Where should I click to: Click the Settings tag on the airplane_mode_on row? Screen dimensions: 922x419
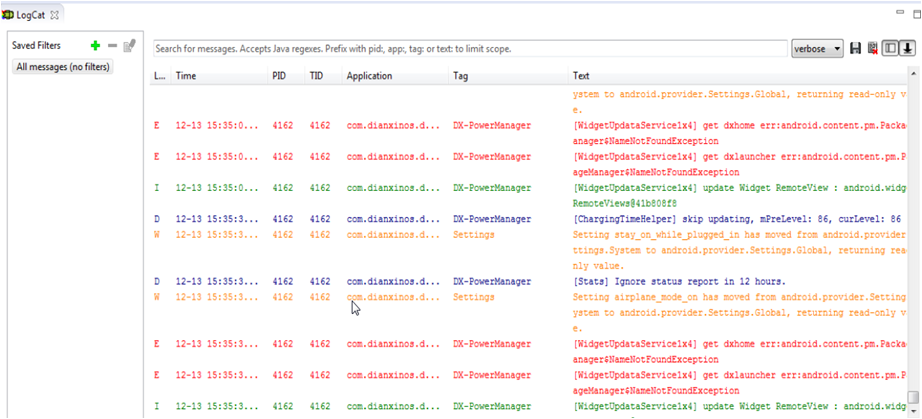tap(473, 297)
